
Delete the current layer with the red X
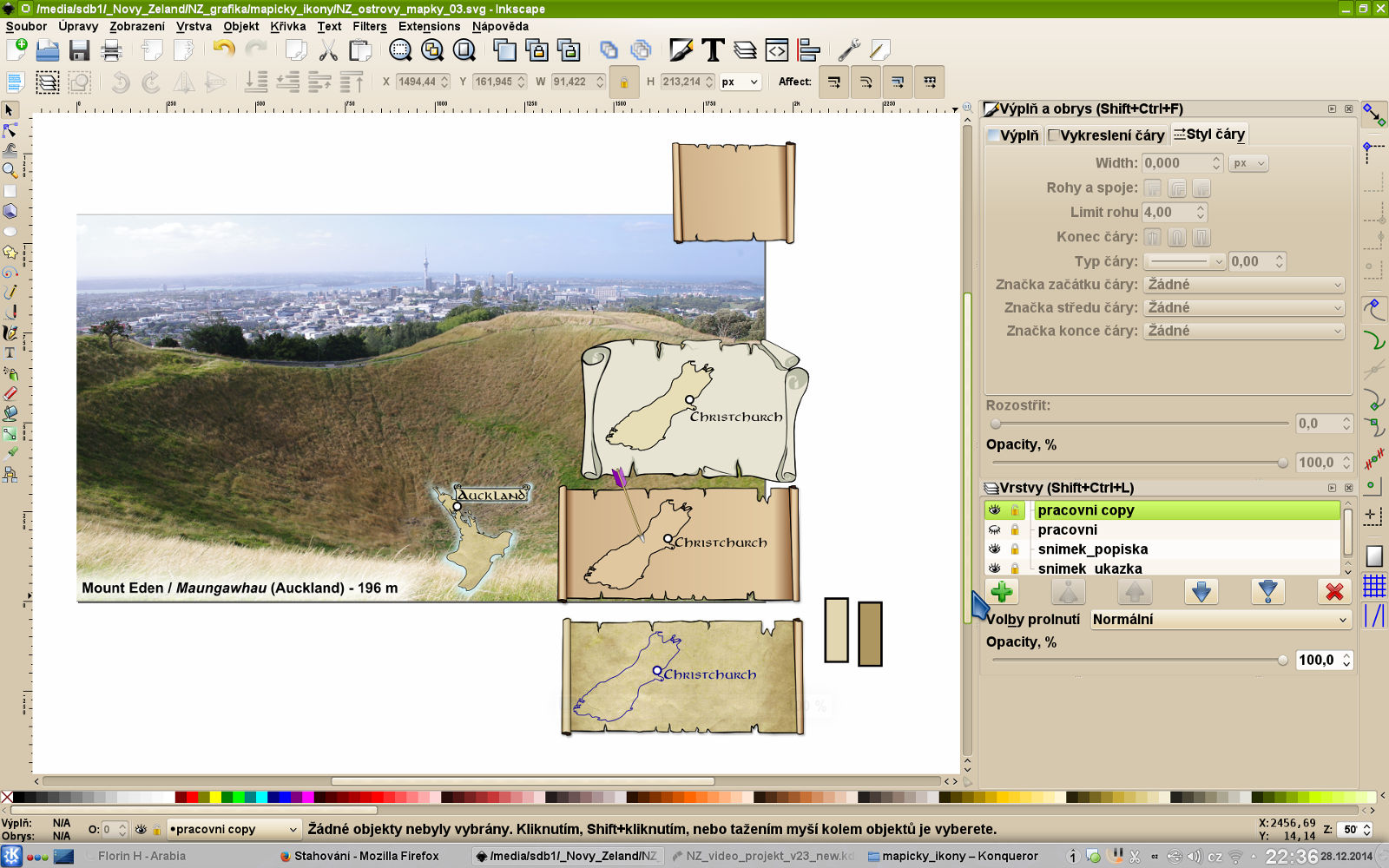tap(1334, 591)
